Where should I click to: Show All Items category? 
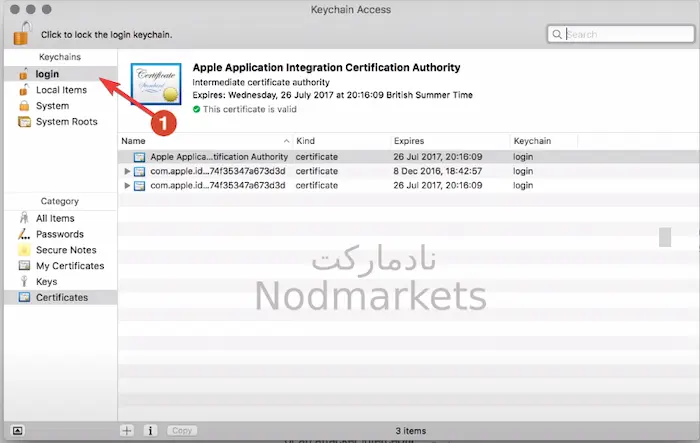tap(61, 218)
